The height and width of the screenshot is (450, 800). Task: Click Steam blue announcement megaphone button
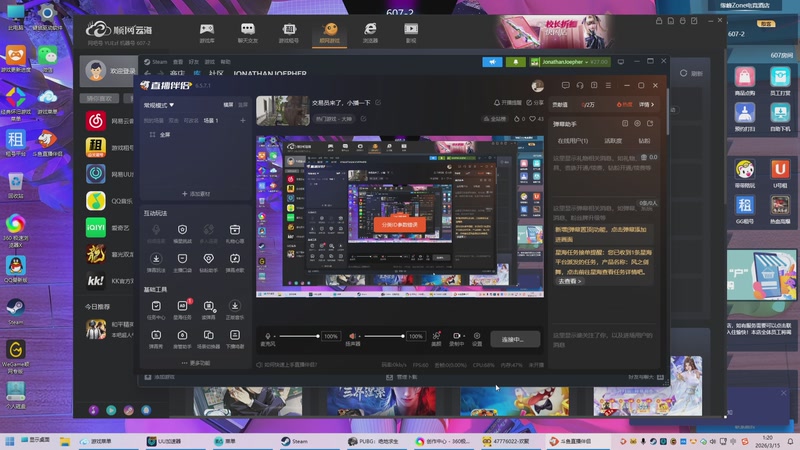[492, 62]
